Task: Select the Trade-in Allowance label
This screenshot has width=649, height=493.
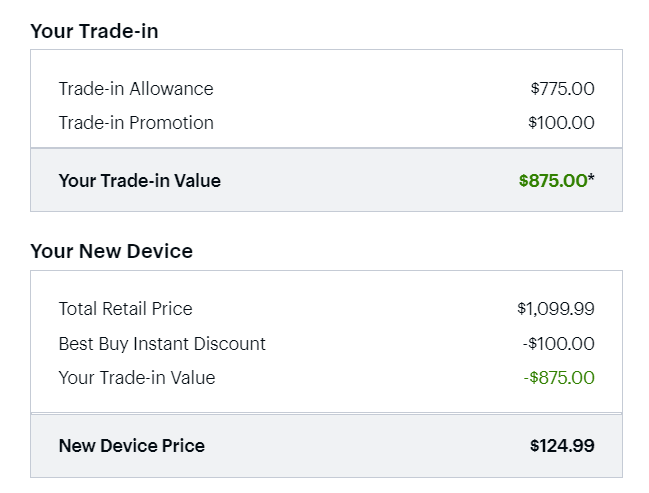Action: click(136, 89)
